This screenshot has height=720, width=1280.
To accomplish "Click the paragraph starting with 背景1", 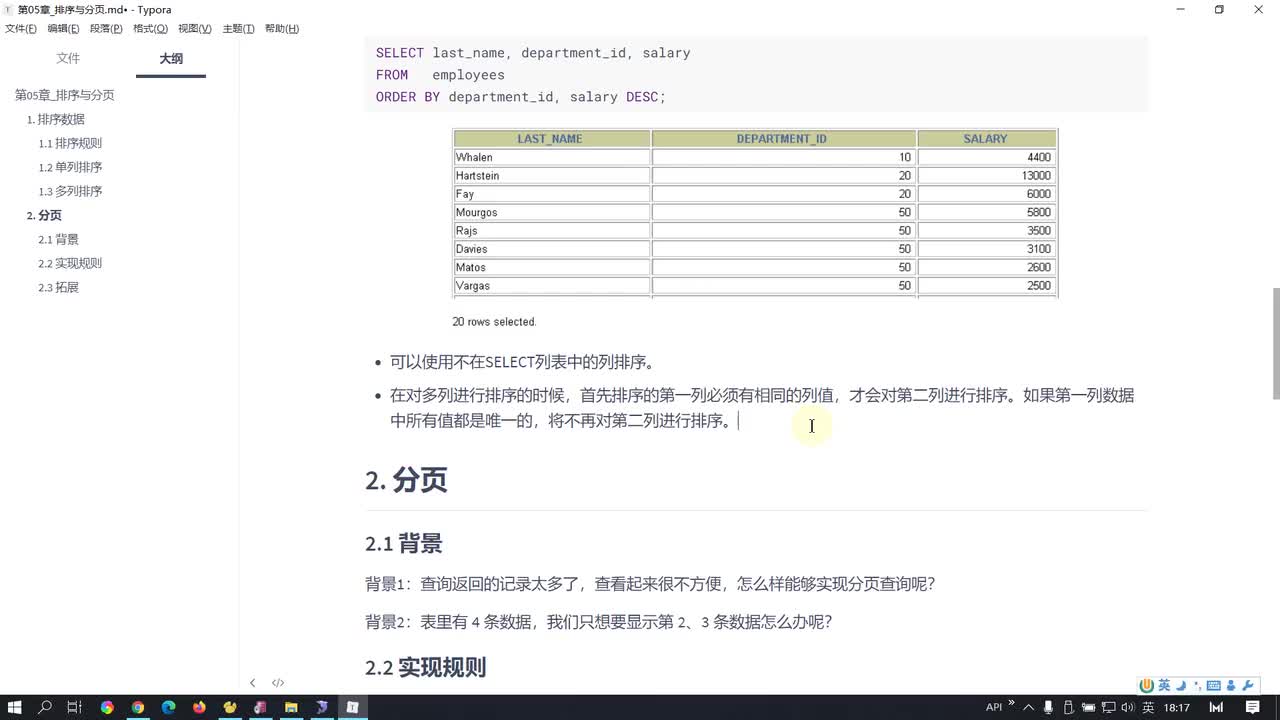I will (x=650, y=584).
